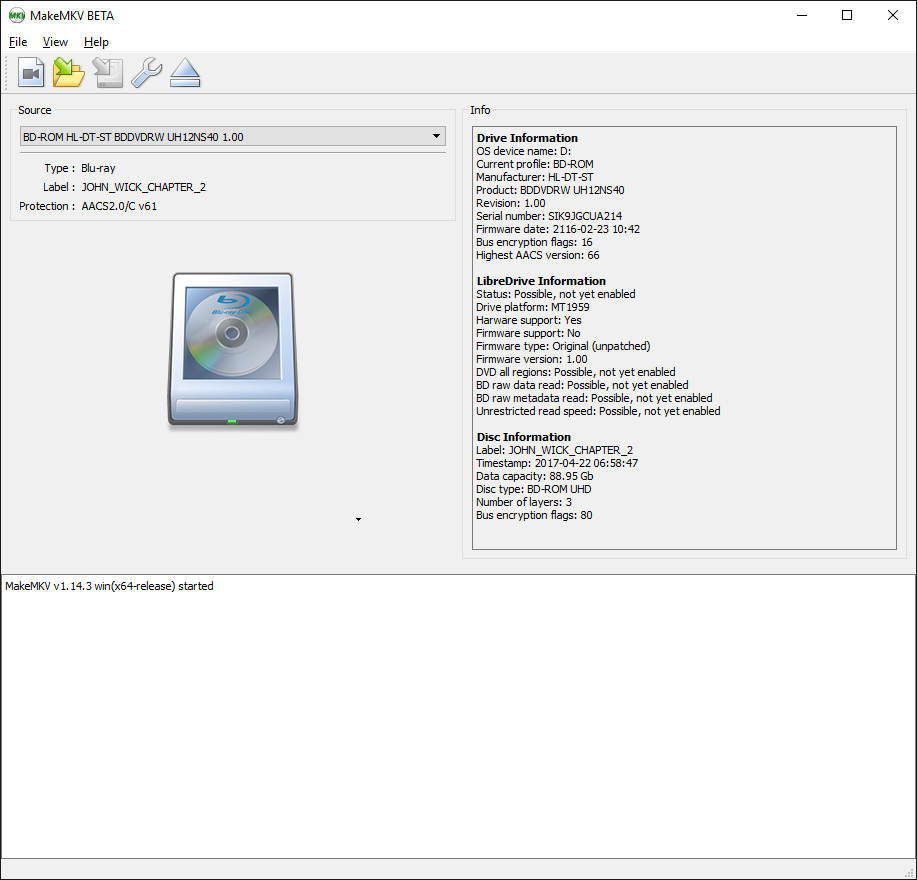Click the Timestamp 2017-04-22 line
The height and width of the screenshot is (880, 917).
pos(557,464)
